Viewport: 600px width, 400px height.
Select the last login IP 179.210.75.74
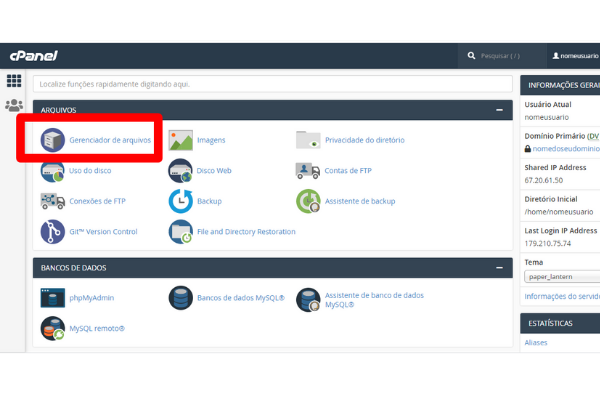548,243
